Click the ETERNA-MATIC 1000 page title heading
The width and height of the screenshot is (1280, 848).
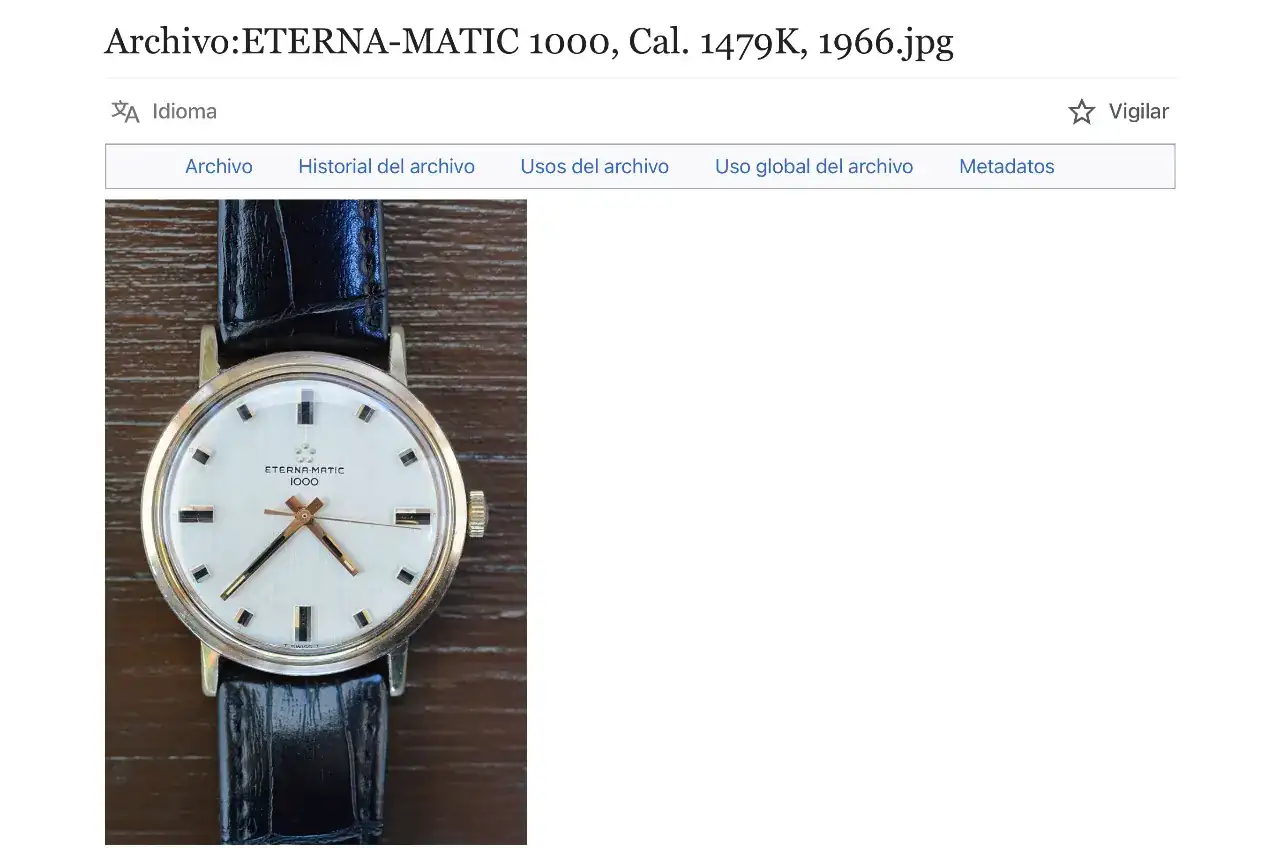pos(529,41)
